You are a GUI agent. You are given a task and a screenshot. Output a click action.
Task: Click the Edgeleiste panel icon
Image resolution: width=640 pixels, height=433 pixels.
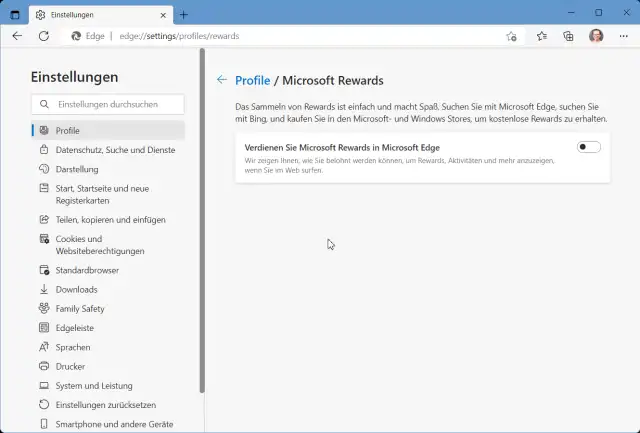click(x=44, y=327)
